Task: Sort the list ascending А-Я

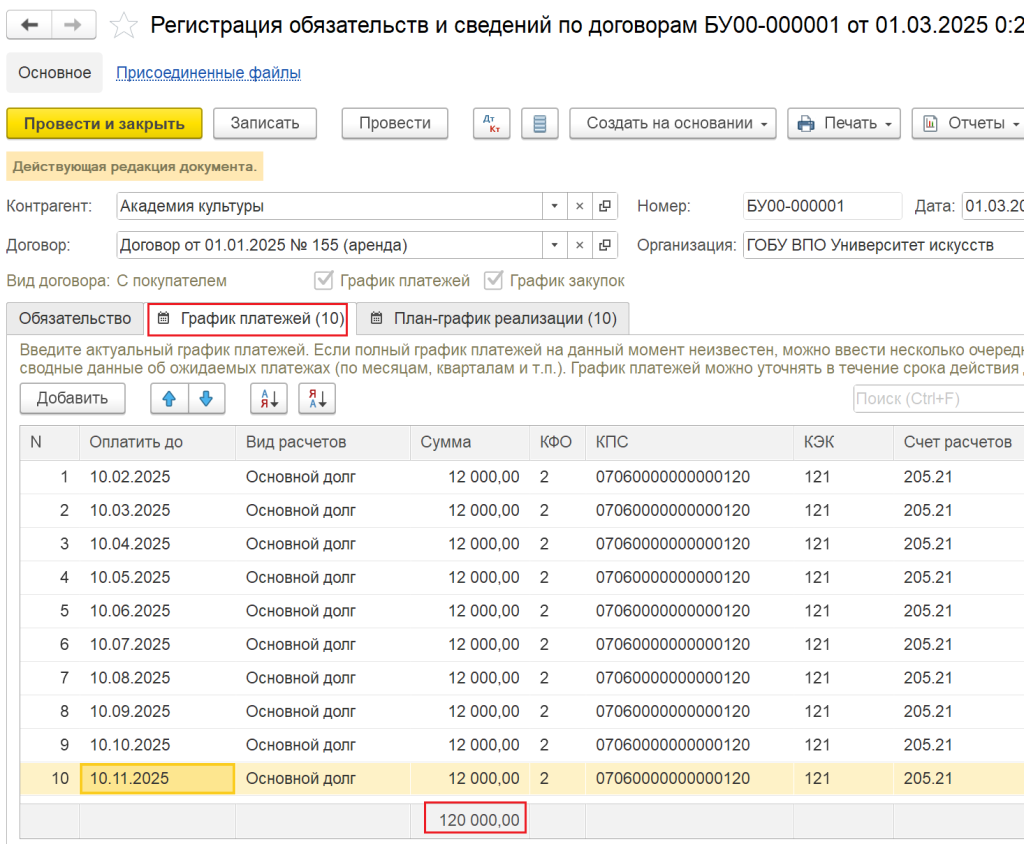Action: pyautogui.click(x=269, y=398)
